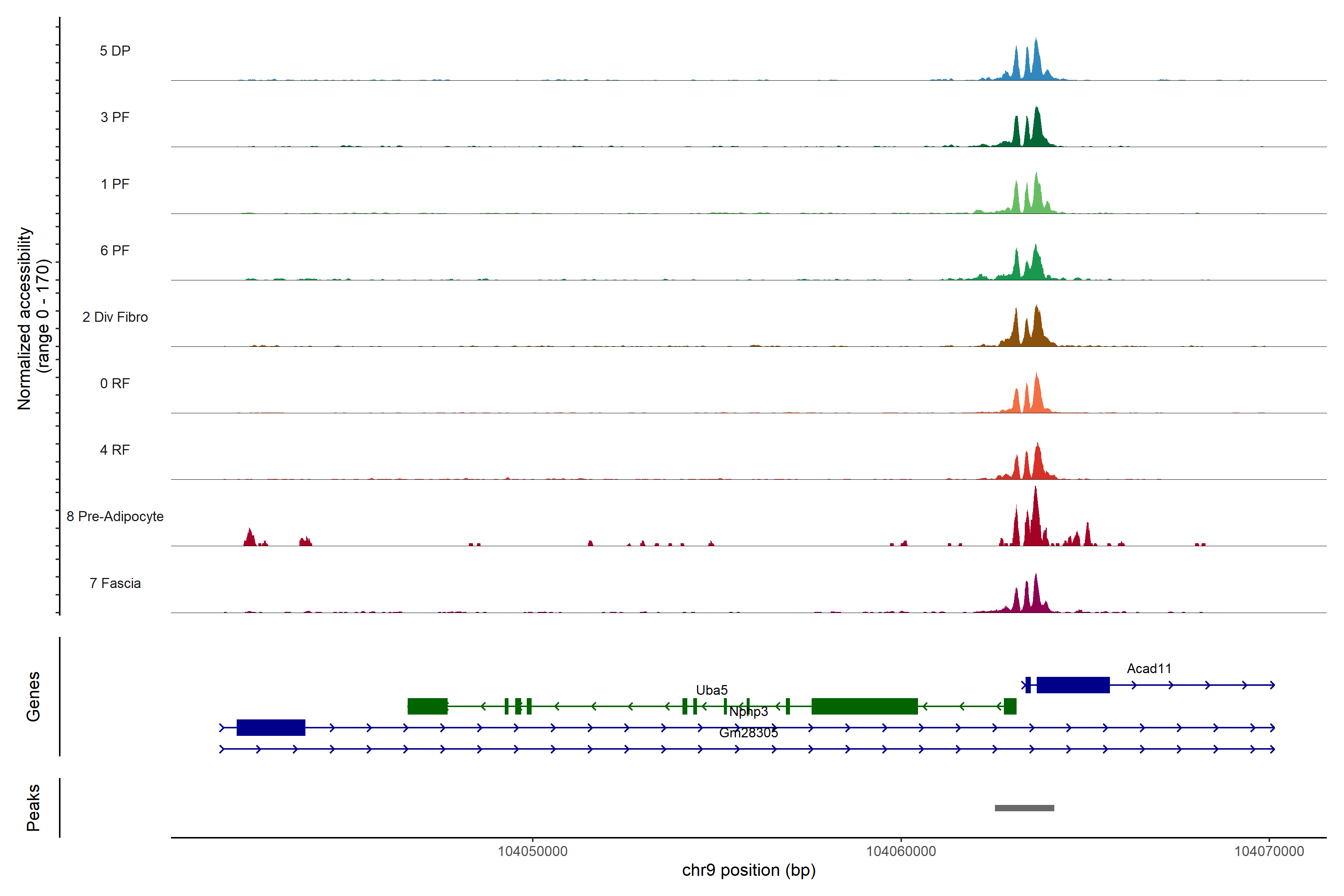
Task: Click the 8 Pre-Adipocyte track label
Action: click(x=115, y=517)
